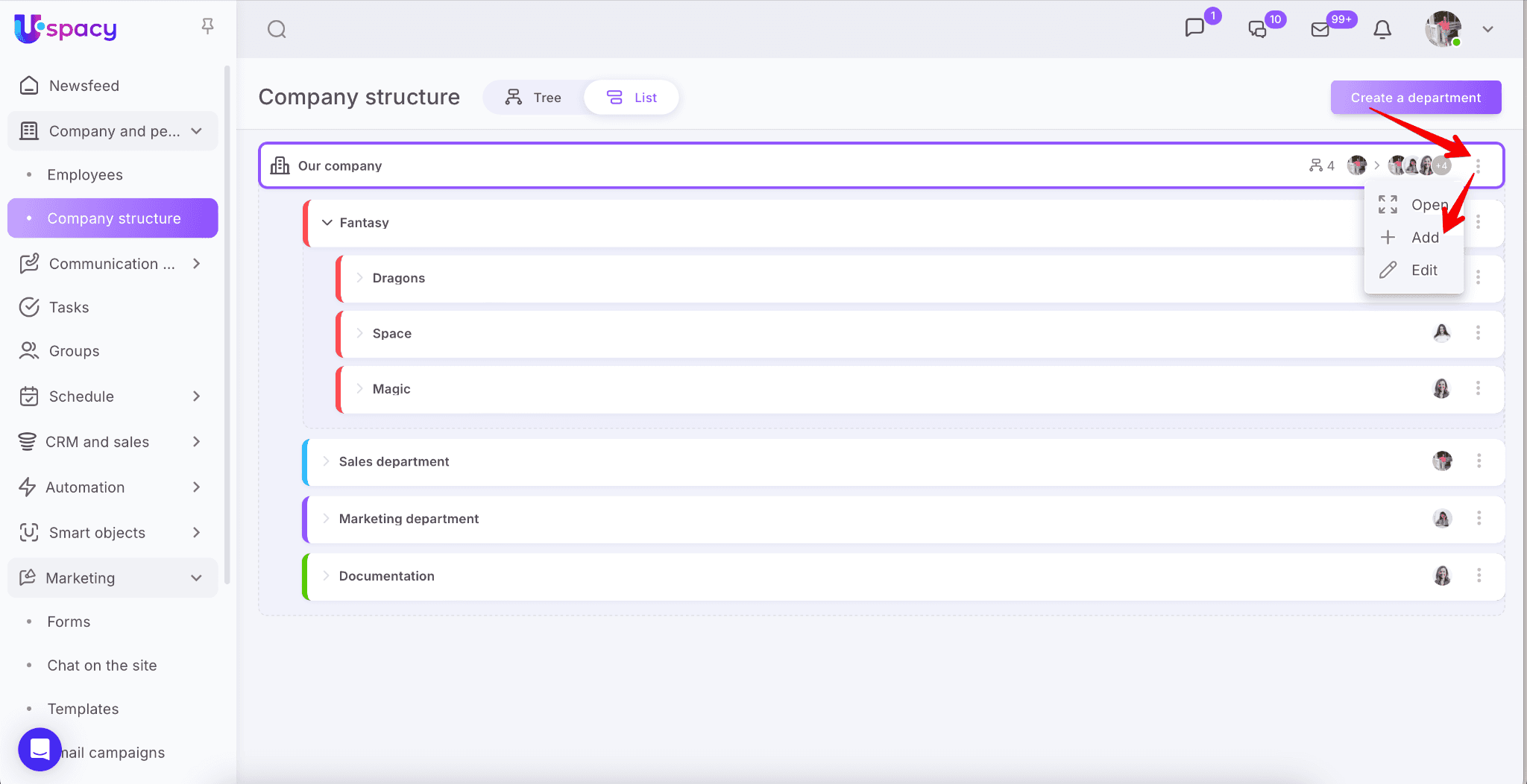Open group chats icon with badge 10

point(1258,29)
